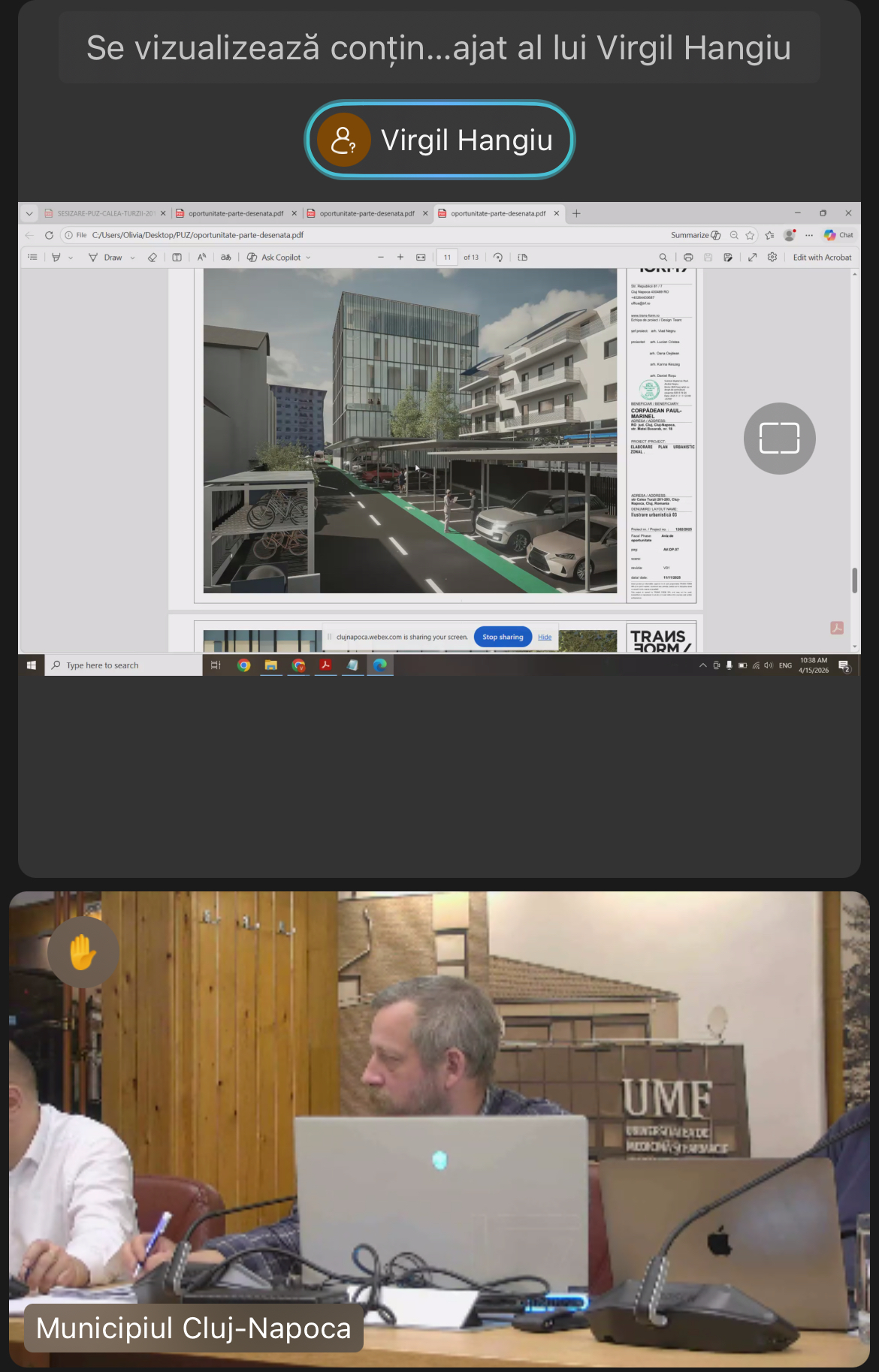Viewport: 879px width, 1372px height.
Task: Open Google Chrome from the taskbar
Action: (243, 665)
